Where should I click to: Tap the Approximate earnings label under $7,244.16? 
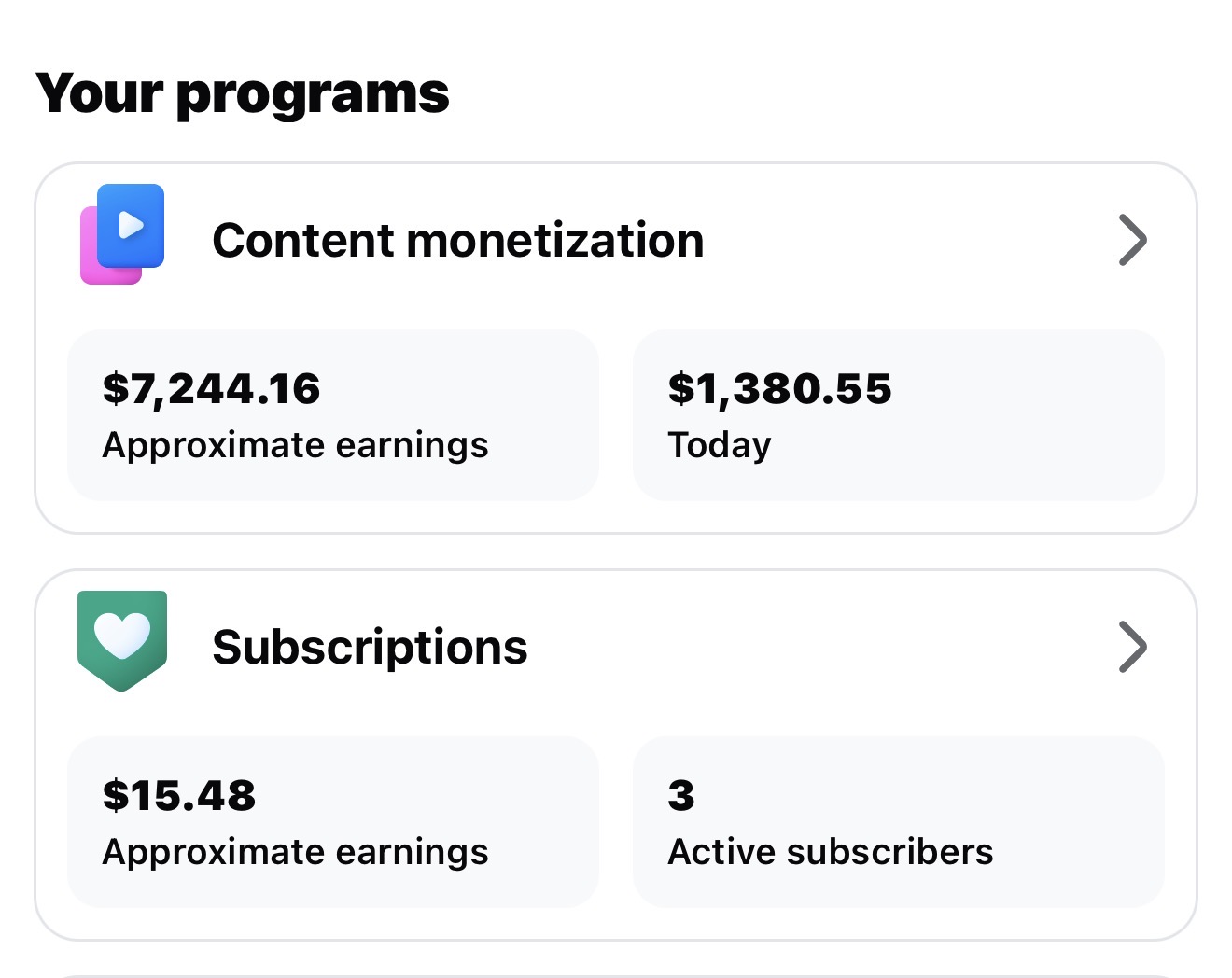point(295,445)
